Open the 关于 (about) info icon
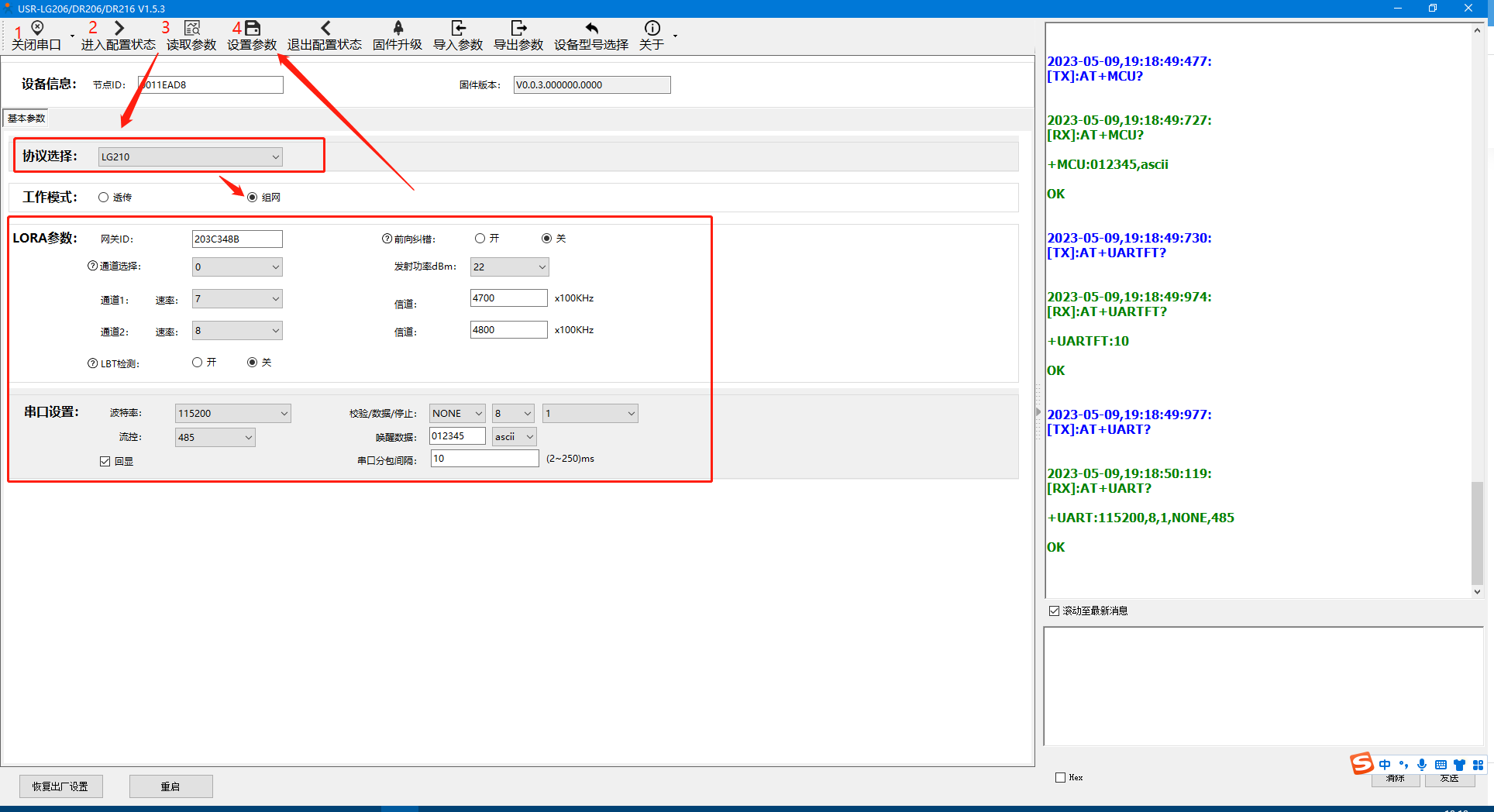The height and width of the screenshot is (812, 1494). tap(652, 29)
